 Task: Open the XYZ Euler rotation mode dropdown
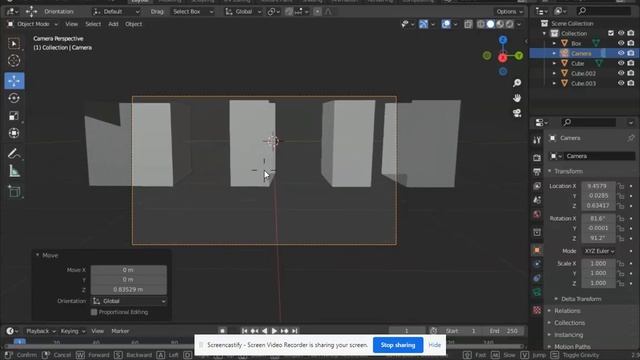[x=599, y=251]
